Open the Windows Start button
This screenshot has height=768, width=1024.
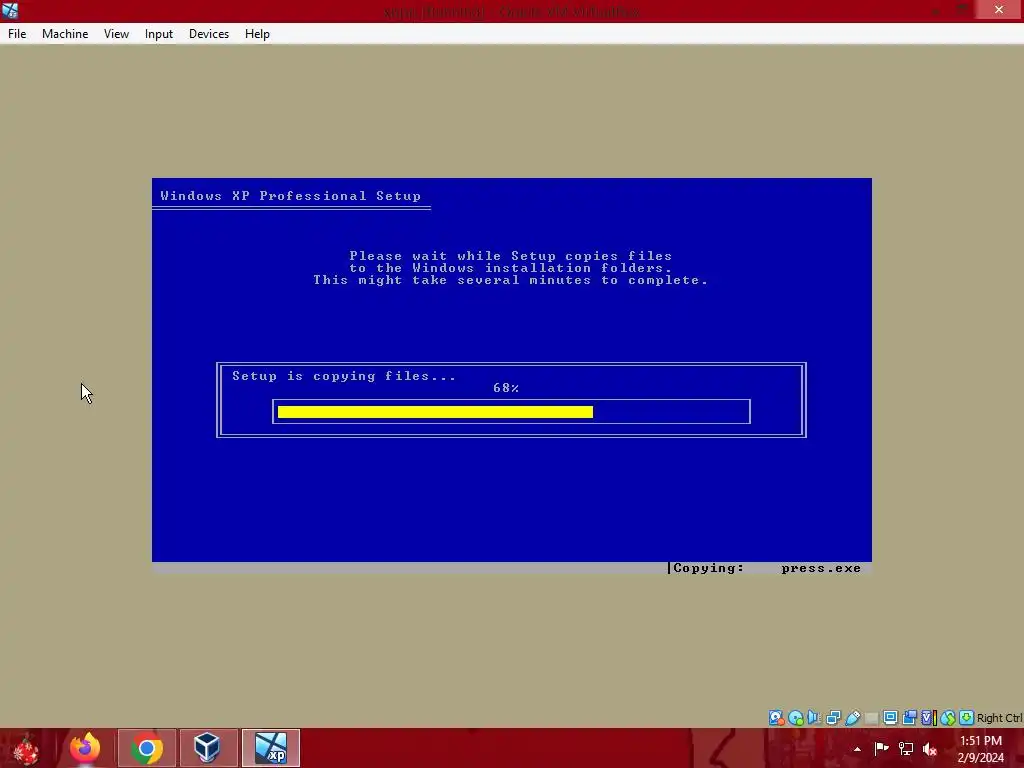pos(25,748)
